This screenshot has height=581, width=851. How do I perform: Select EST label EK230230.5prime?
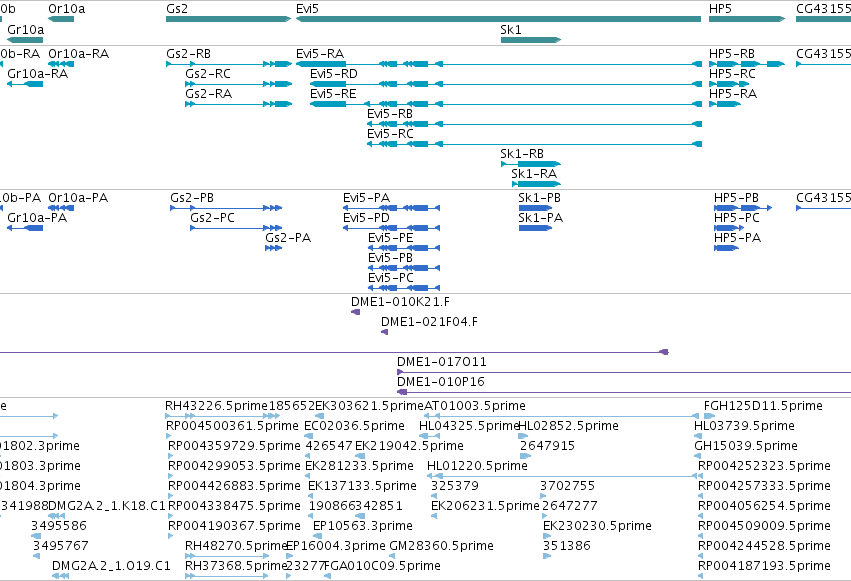597,526
